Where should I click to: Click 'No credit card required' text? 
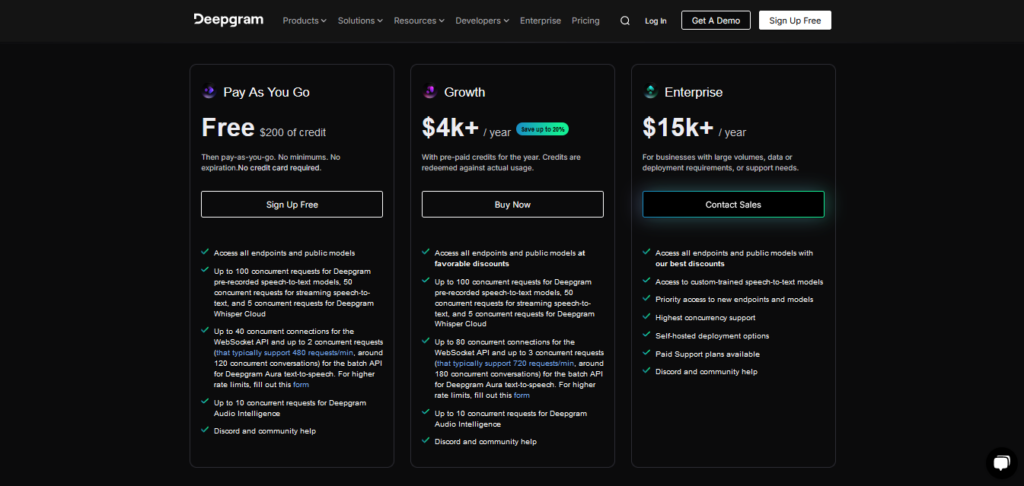coord(280,168)
